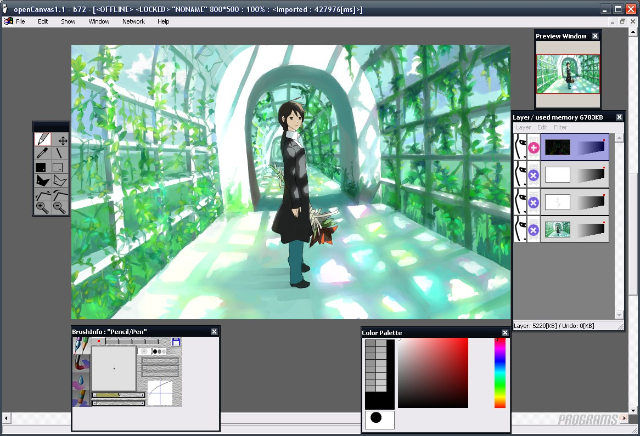Open the Edit dropdown in Layer panel

click(542, 128)
